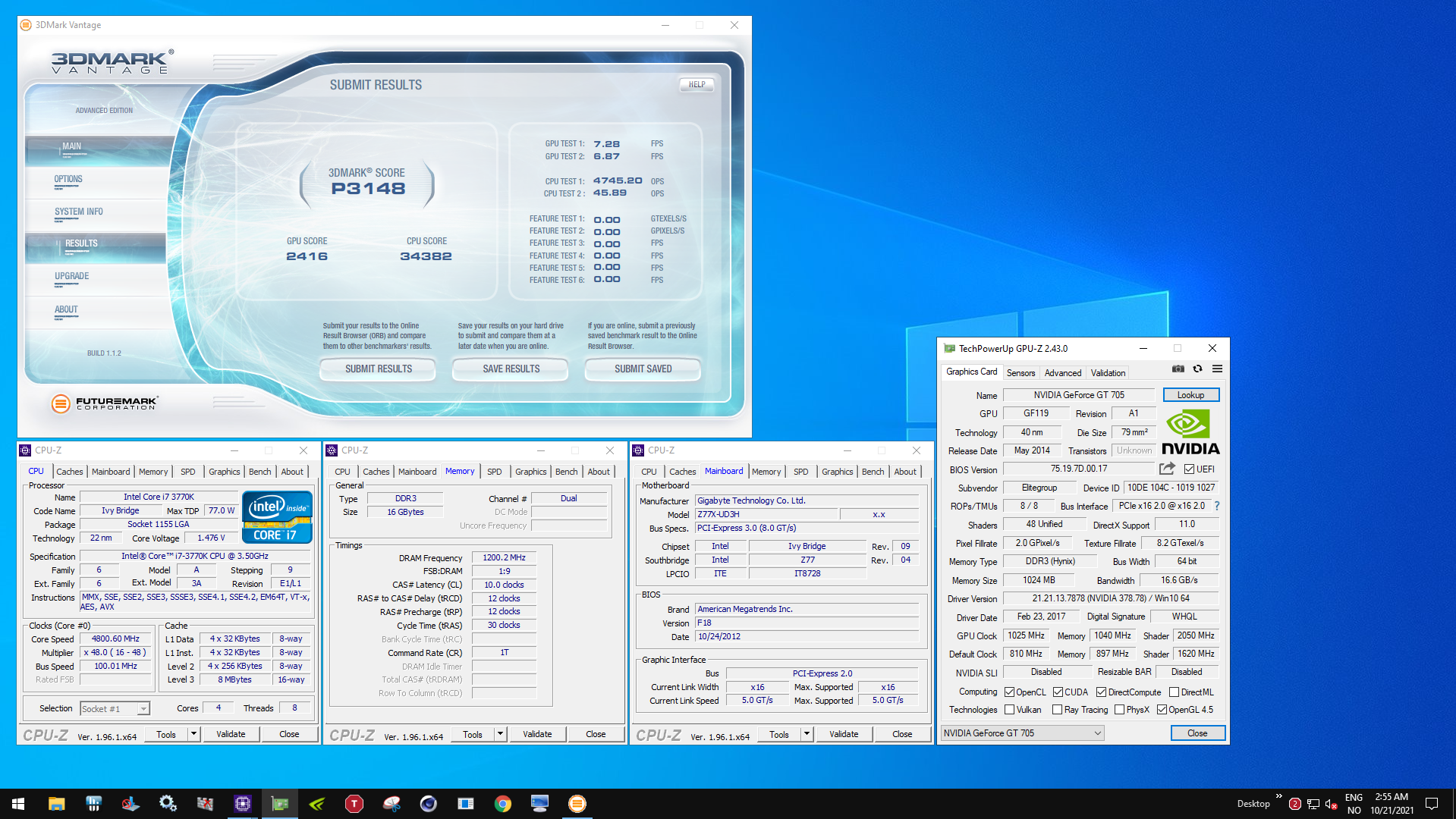Image resolution: width=1456 pixels, height=819 pixels.
Task: Toggle the OpenGL 4.5 checkbox
Action: pos(1162,710)
